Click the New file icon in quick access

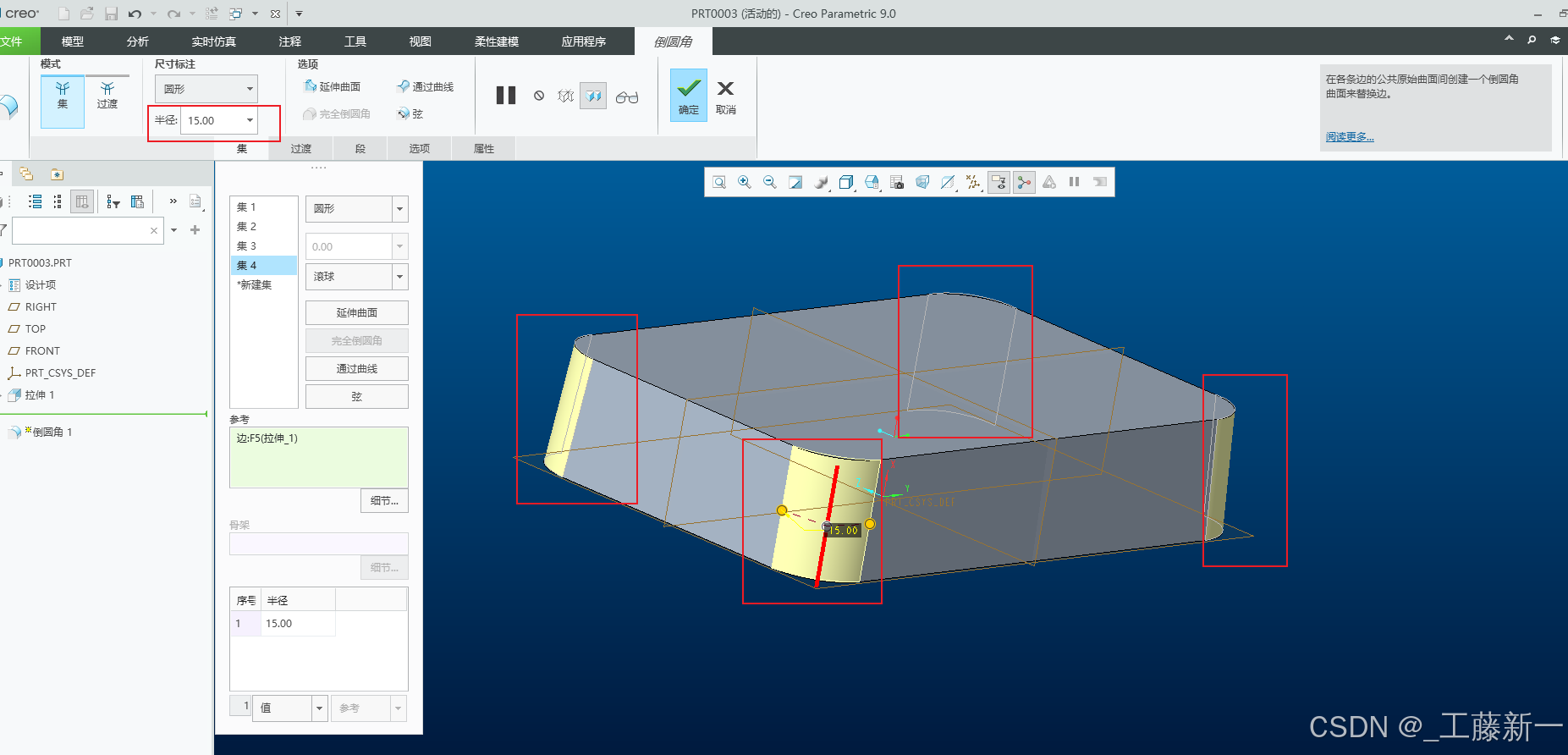click(64, 14)
